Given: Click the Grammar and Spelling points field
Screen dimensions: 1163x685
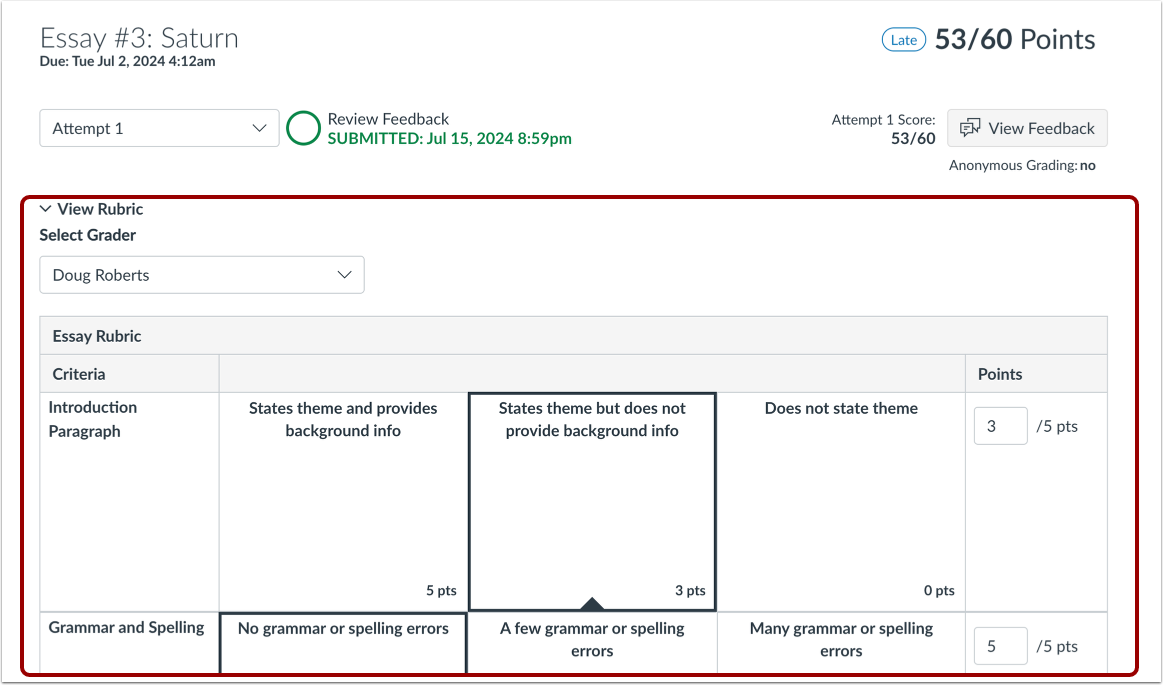Looking at the screenshot, I should pos(1000,645).
